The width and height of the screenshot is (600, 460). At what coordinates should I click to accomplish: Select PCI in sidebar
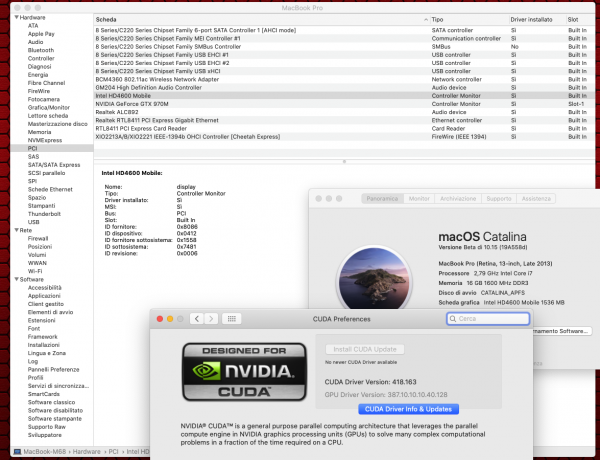(x=52, y=148)
